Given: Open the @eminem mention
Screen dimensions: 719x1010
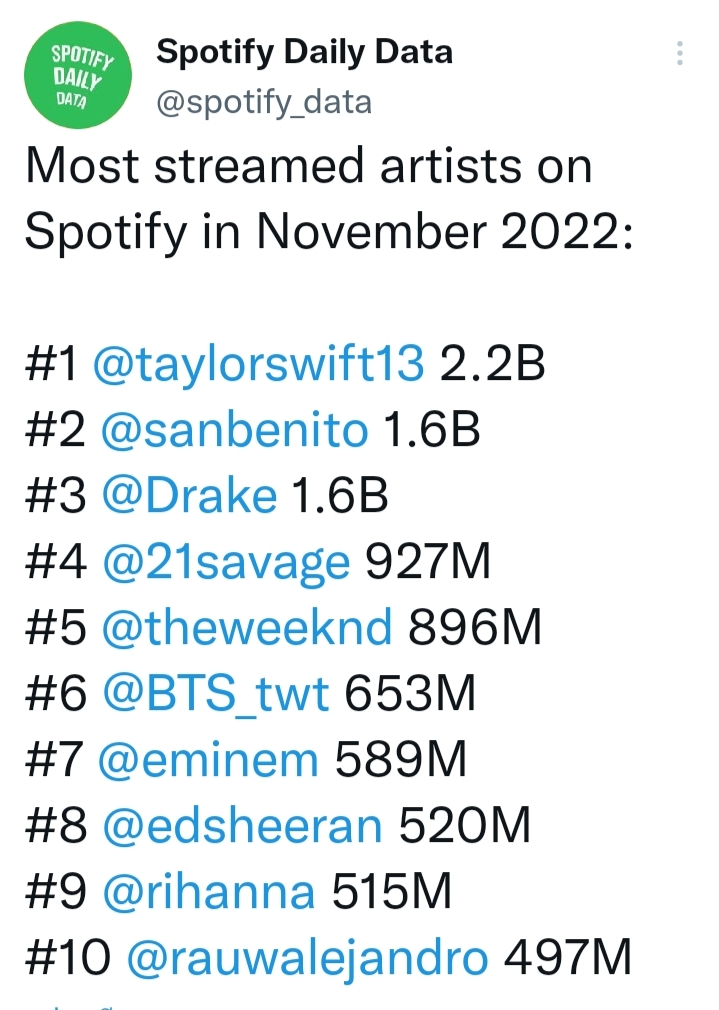Looking at the screenshot, I should click(x=208, y=760).
